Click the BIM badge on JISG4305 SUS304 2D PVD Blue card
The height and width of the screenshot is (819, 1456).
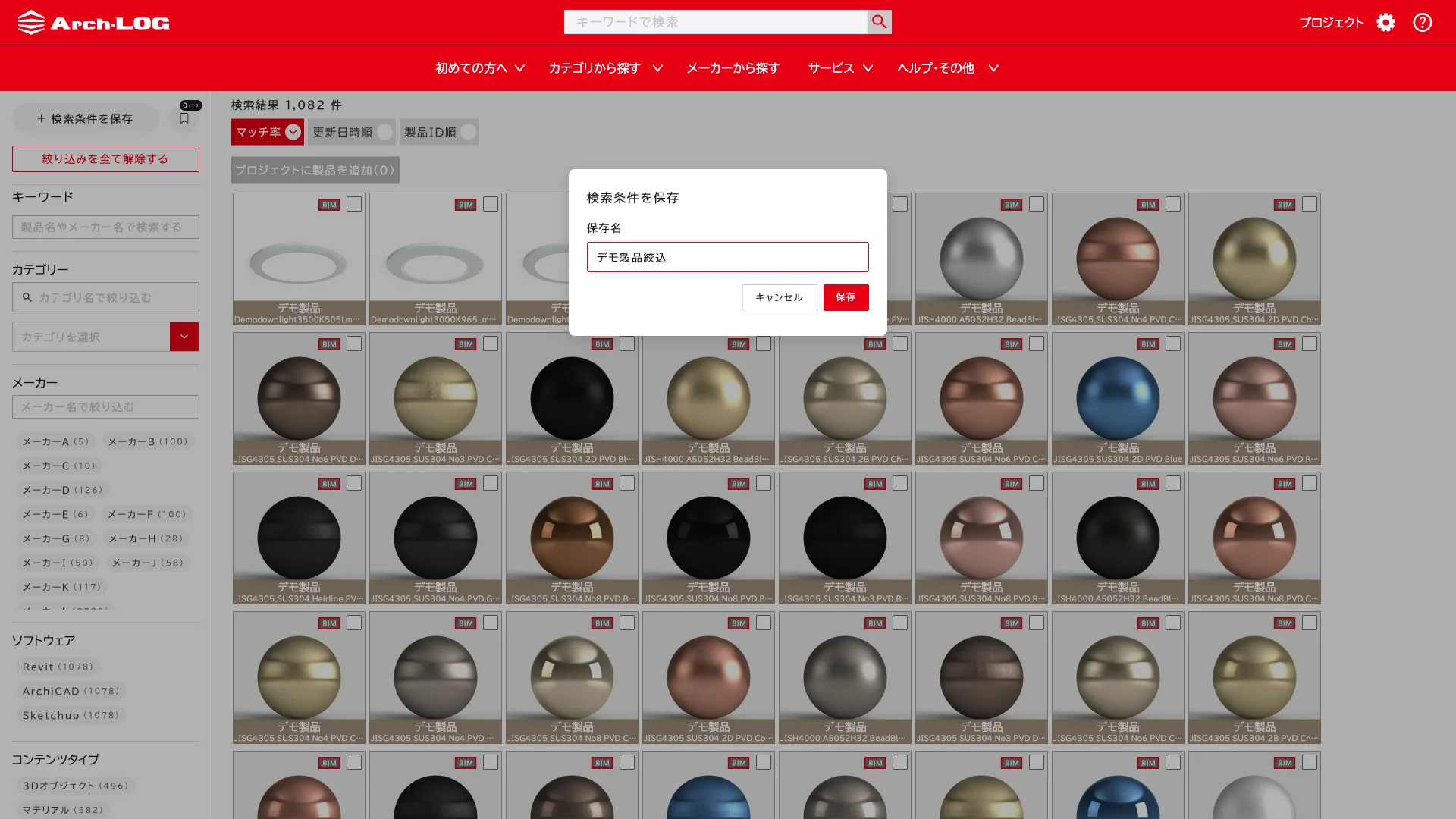click(1148, 344)
